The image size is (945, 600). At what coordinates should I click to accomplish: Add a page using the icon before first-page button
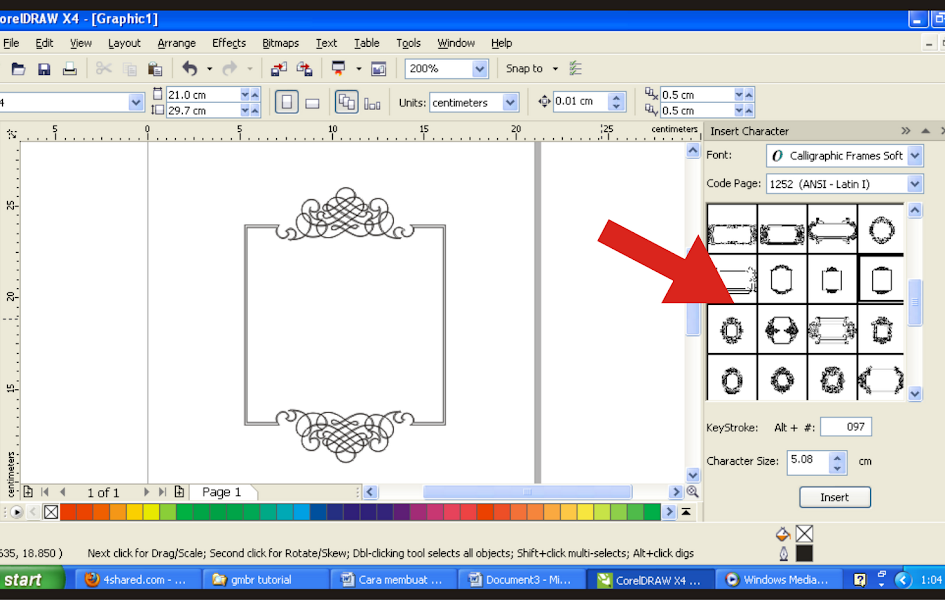pos(28,492)
